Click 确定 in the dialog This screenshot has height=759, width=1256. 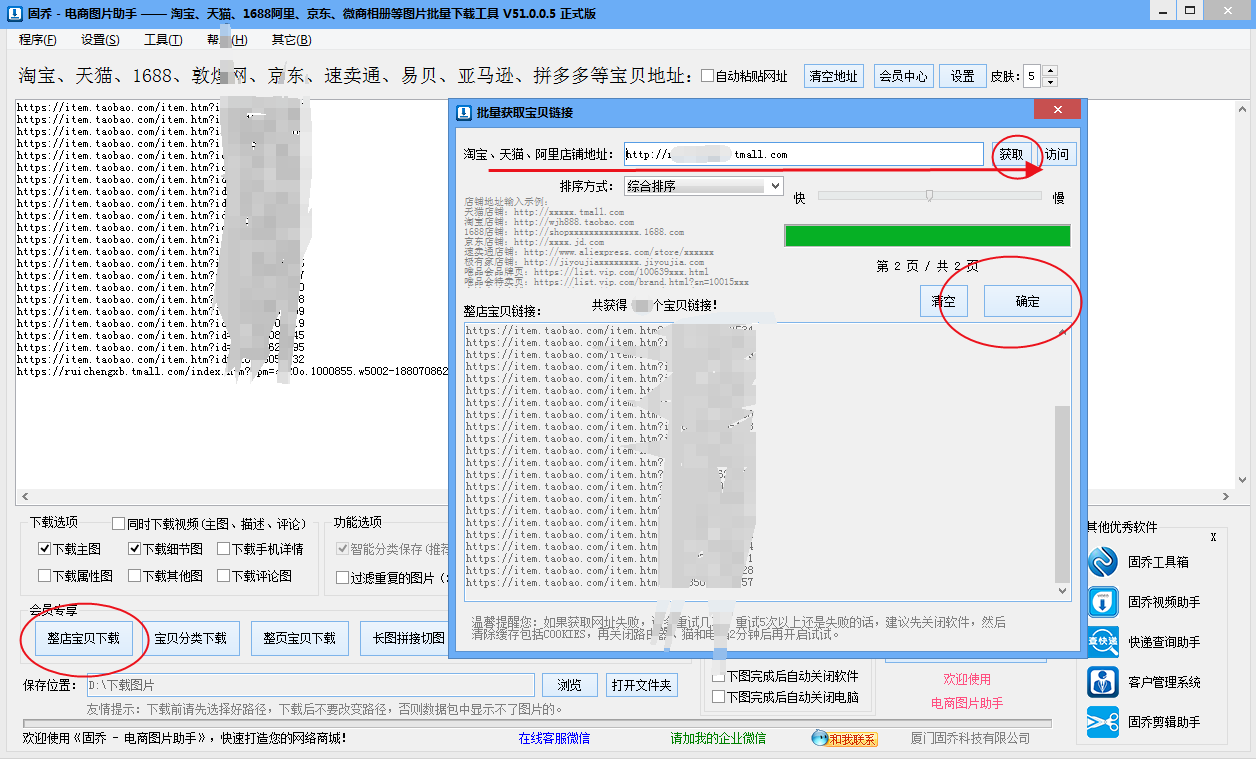coord(1028,301)
